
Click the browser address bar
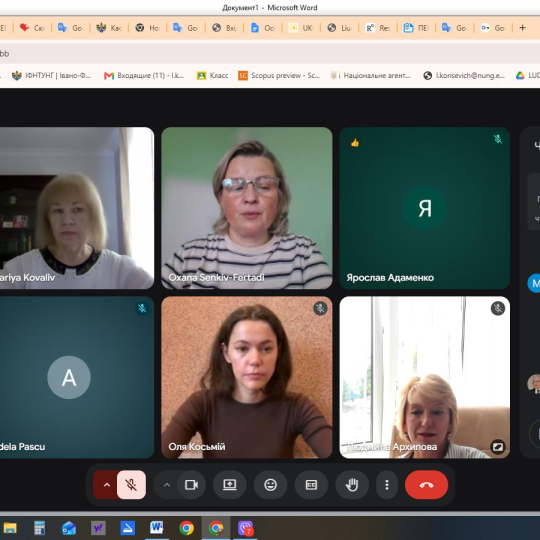click(270, 53)
